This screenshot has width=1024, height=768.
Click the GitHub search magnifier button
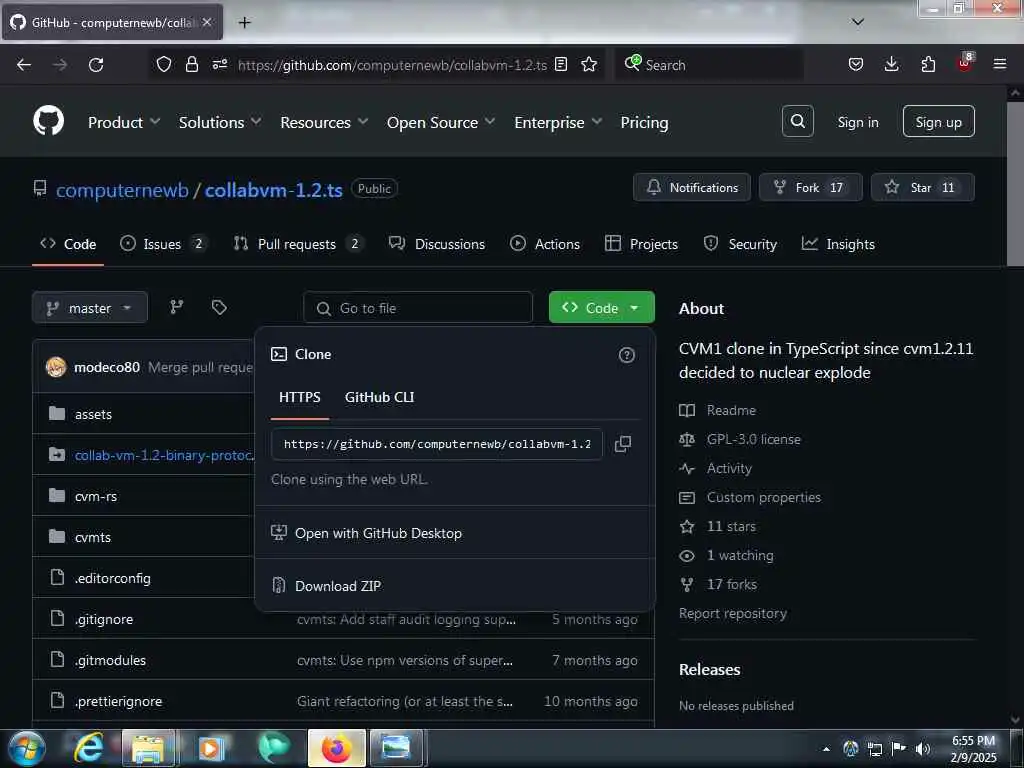(797, 121)
